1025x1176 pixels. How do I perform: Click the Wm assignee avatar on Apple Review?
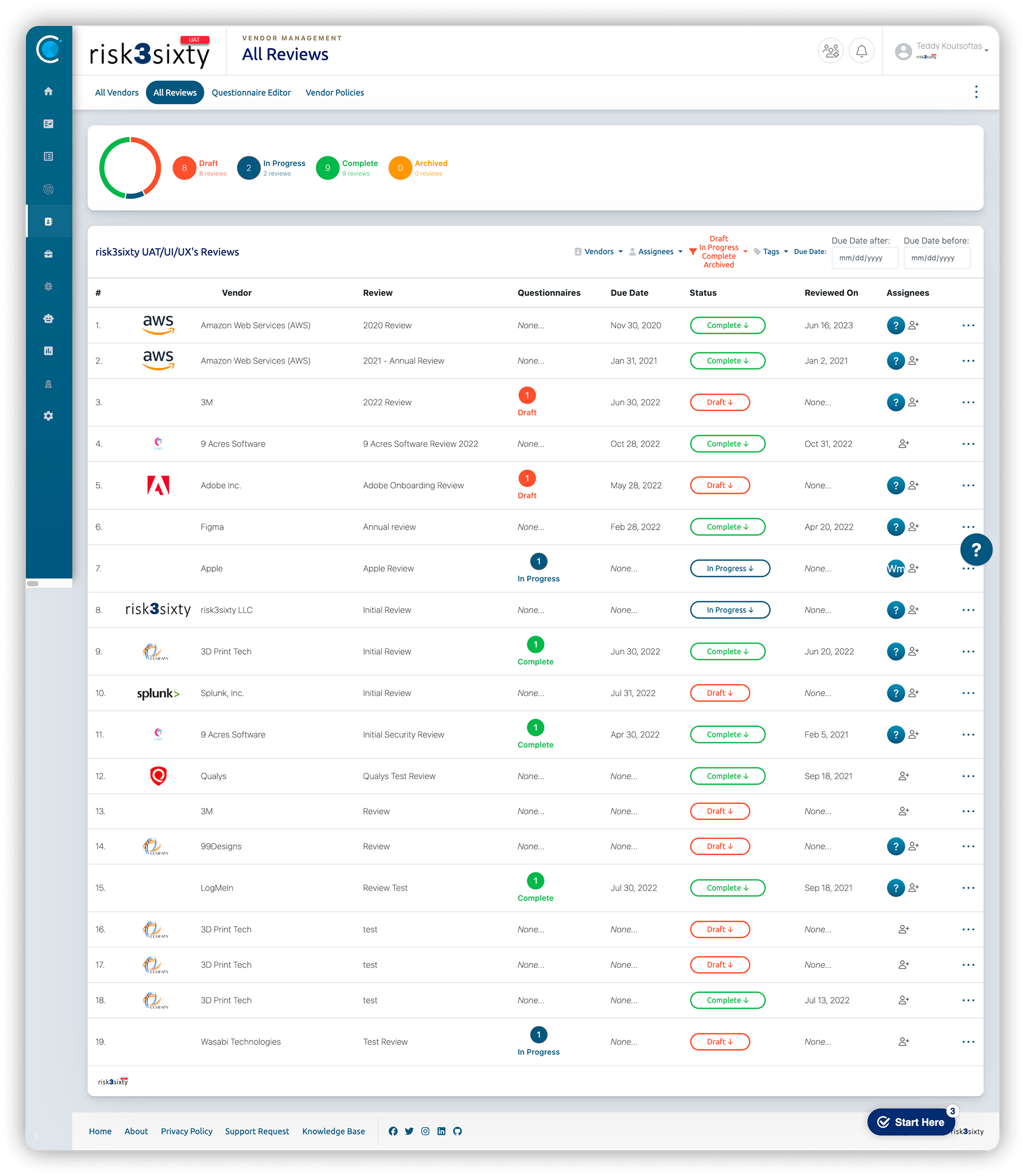pyautogui.click(x=896, y=569)
